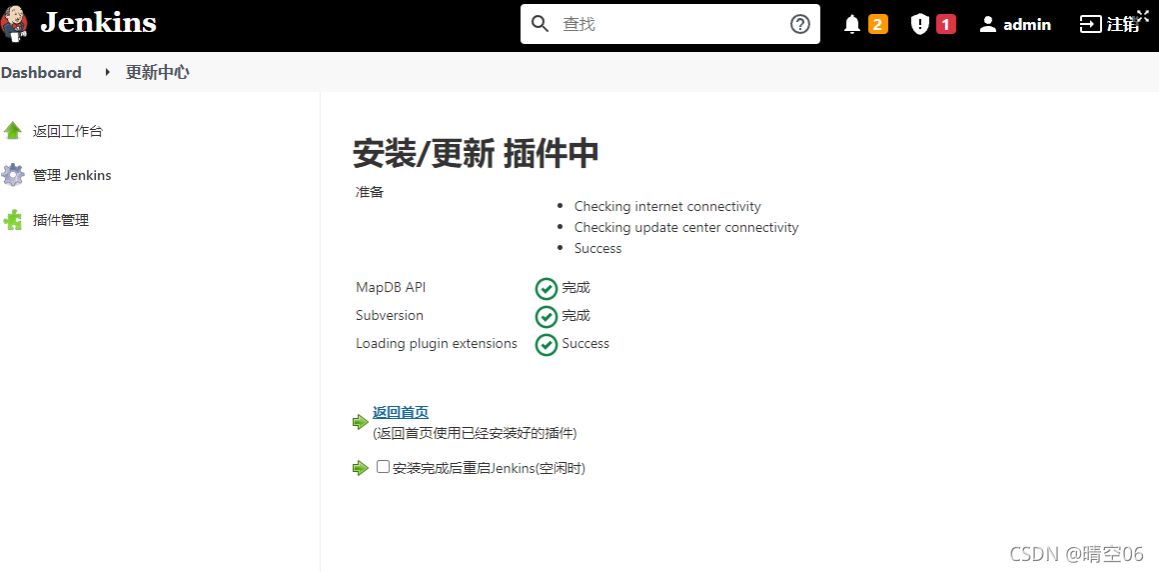Open 插件管理 sidebar link
The height and width of the screenshot is (572, 1159).
61,220
